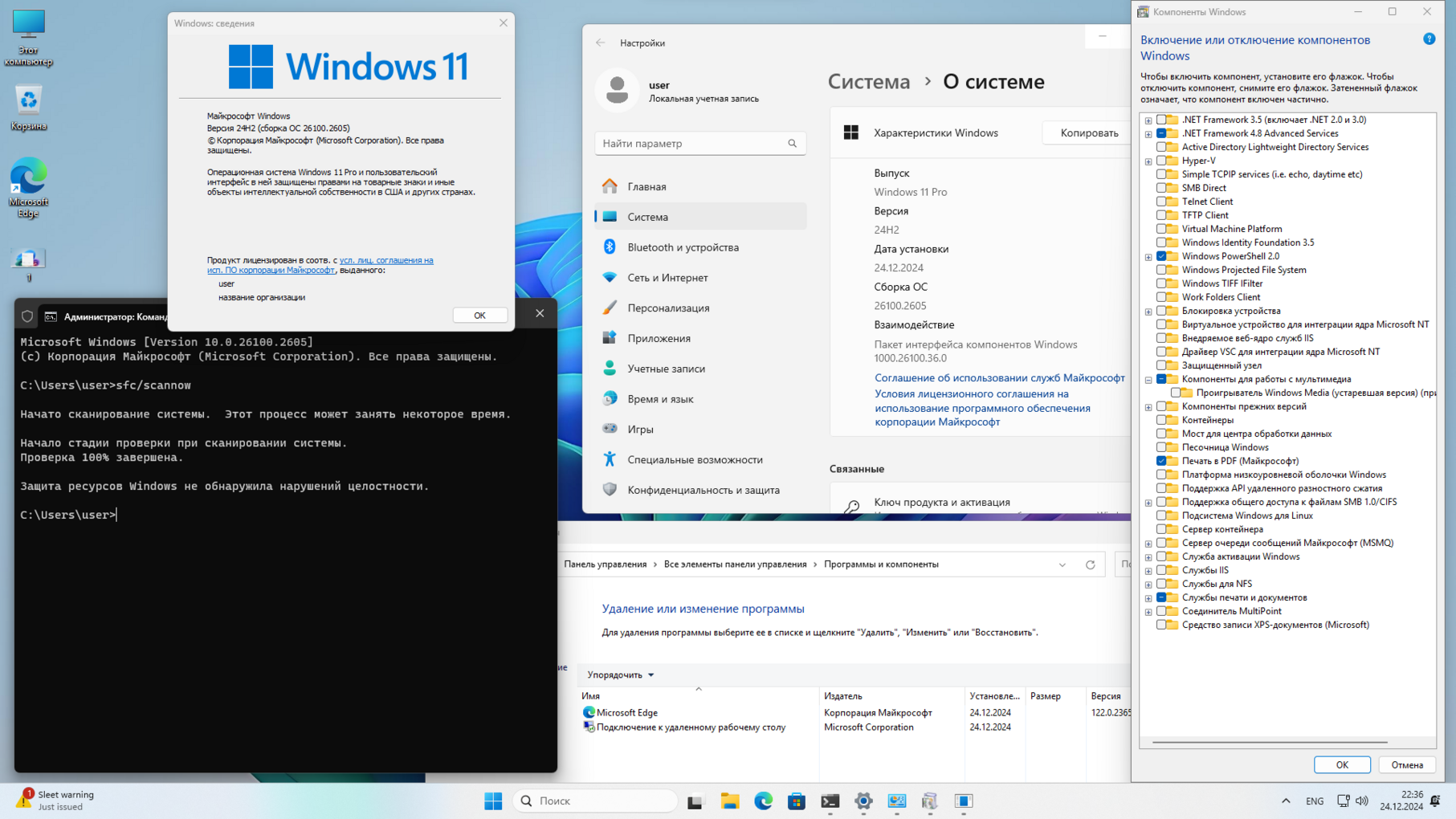1456x819 pixels.
Task: Expand Блокировка устройства node
Action: (1148, 312)
